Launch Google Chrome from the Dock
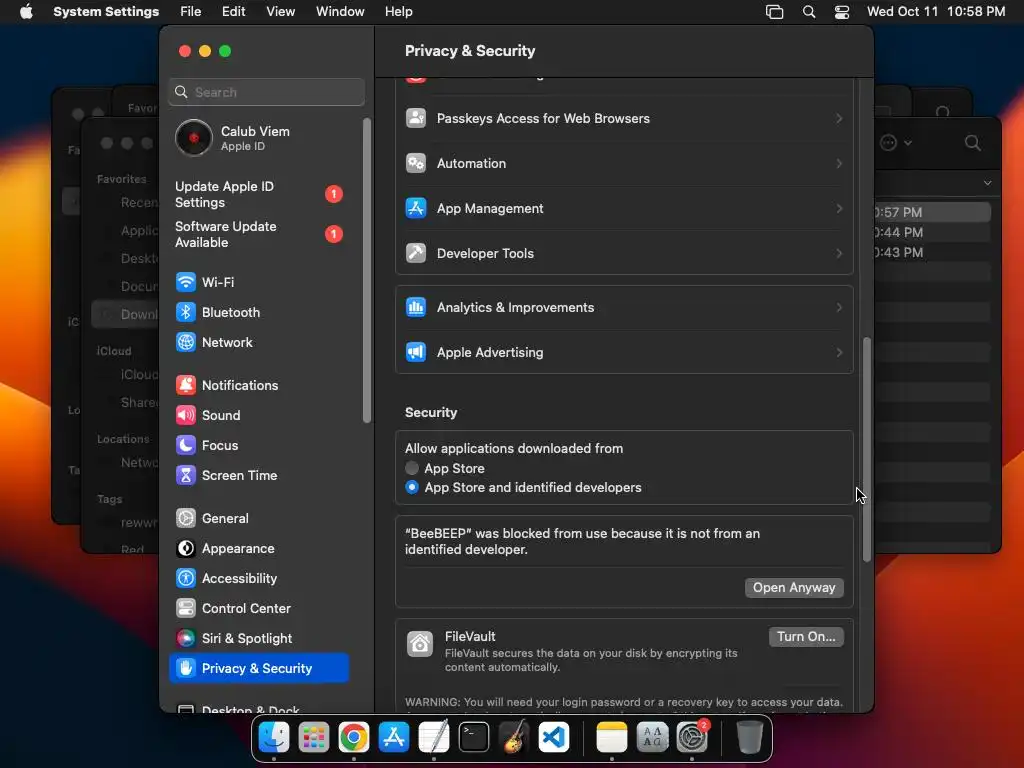1024x768 pixels. [353, 737]
